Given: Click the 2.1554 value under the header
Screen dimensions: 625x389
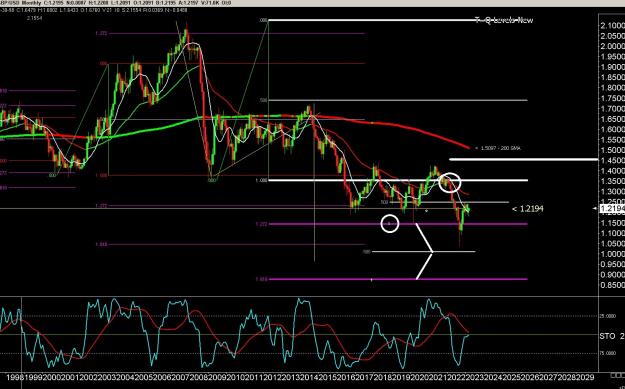Looking at the screenshot, I should click(34, 18).
